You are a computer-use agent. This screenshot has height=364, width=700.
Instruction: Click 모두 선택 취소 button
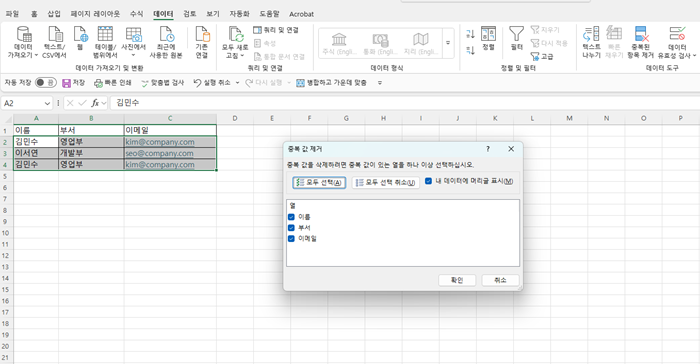(386, 182)
